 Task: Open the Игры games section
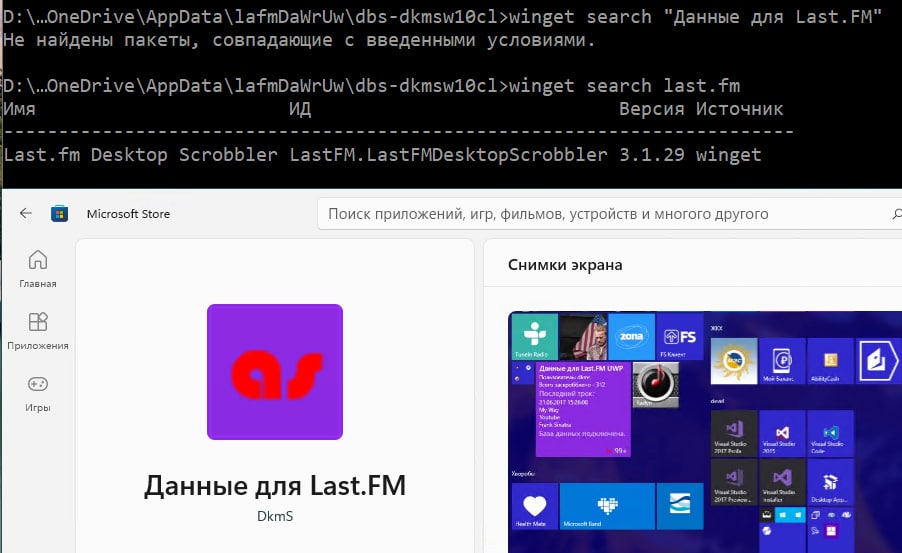point(37,394)
